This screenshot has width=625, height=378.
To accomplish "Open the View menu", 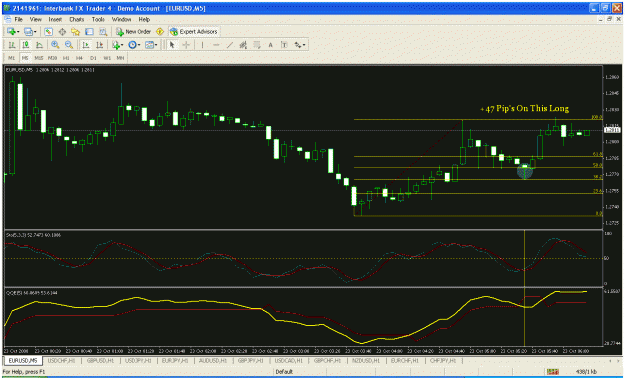I will pyautogui.click(x=35, y=19).
